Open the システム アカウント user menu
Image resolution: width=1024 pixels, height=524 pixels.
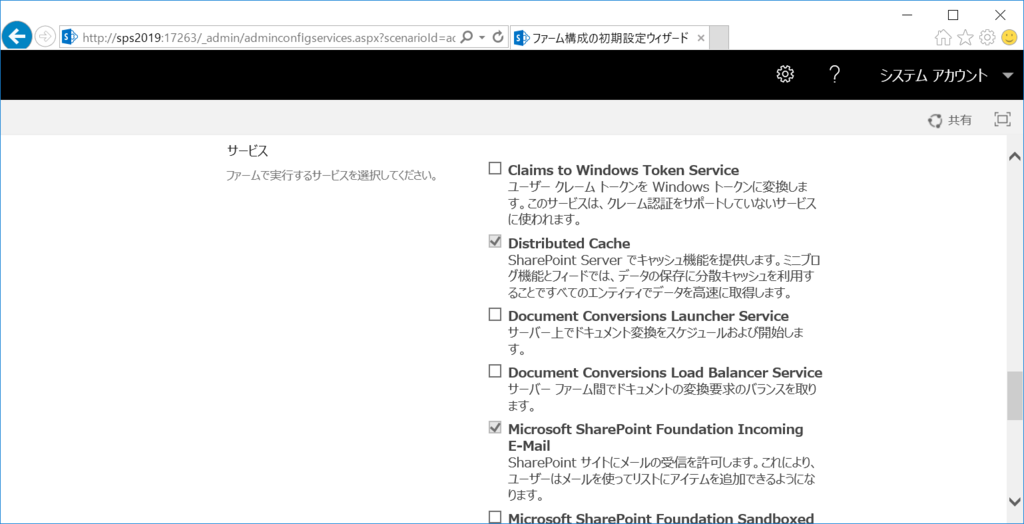pos(946,75)
